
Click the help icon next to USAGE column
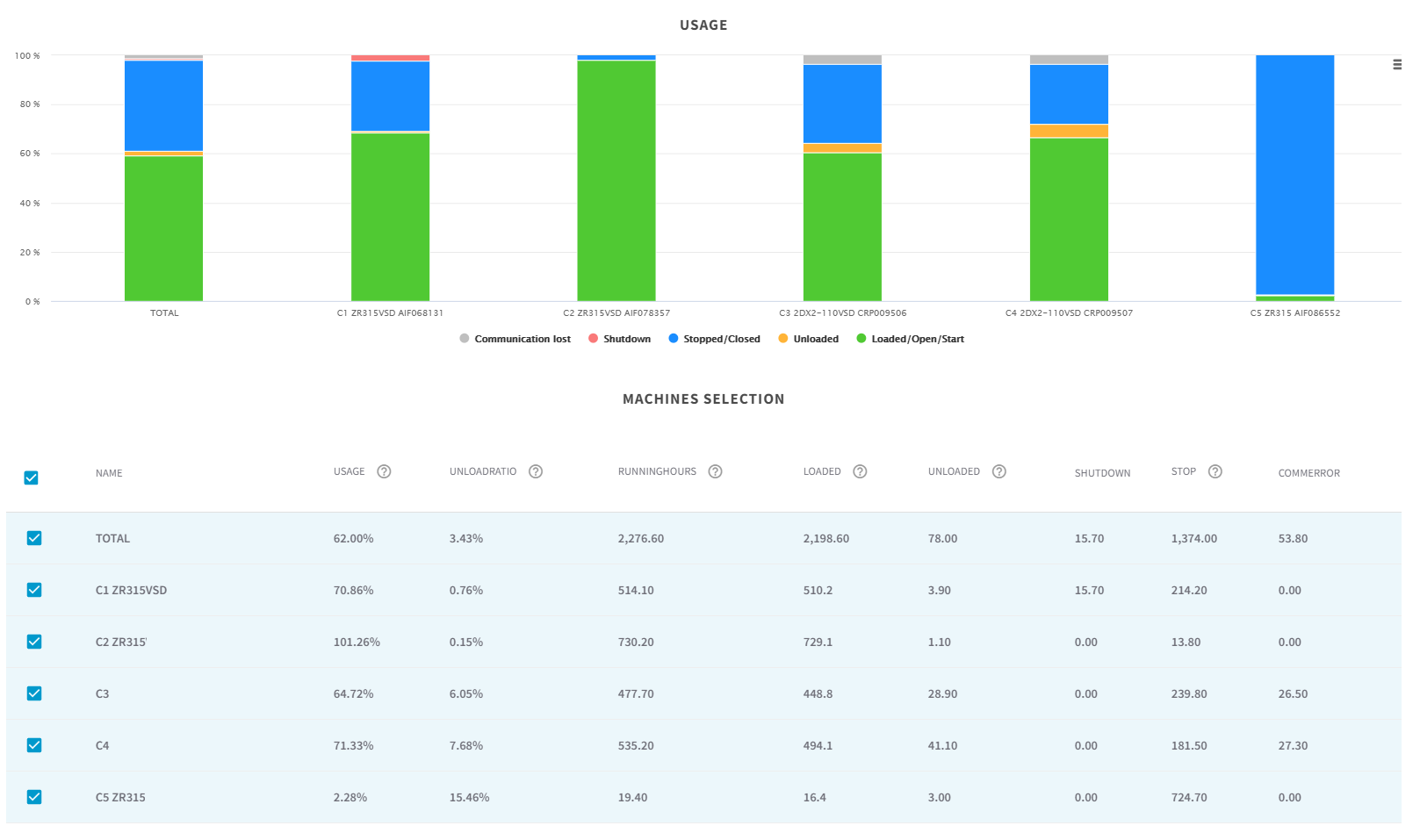(384, 471)
